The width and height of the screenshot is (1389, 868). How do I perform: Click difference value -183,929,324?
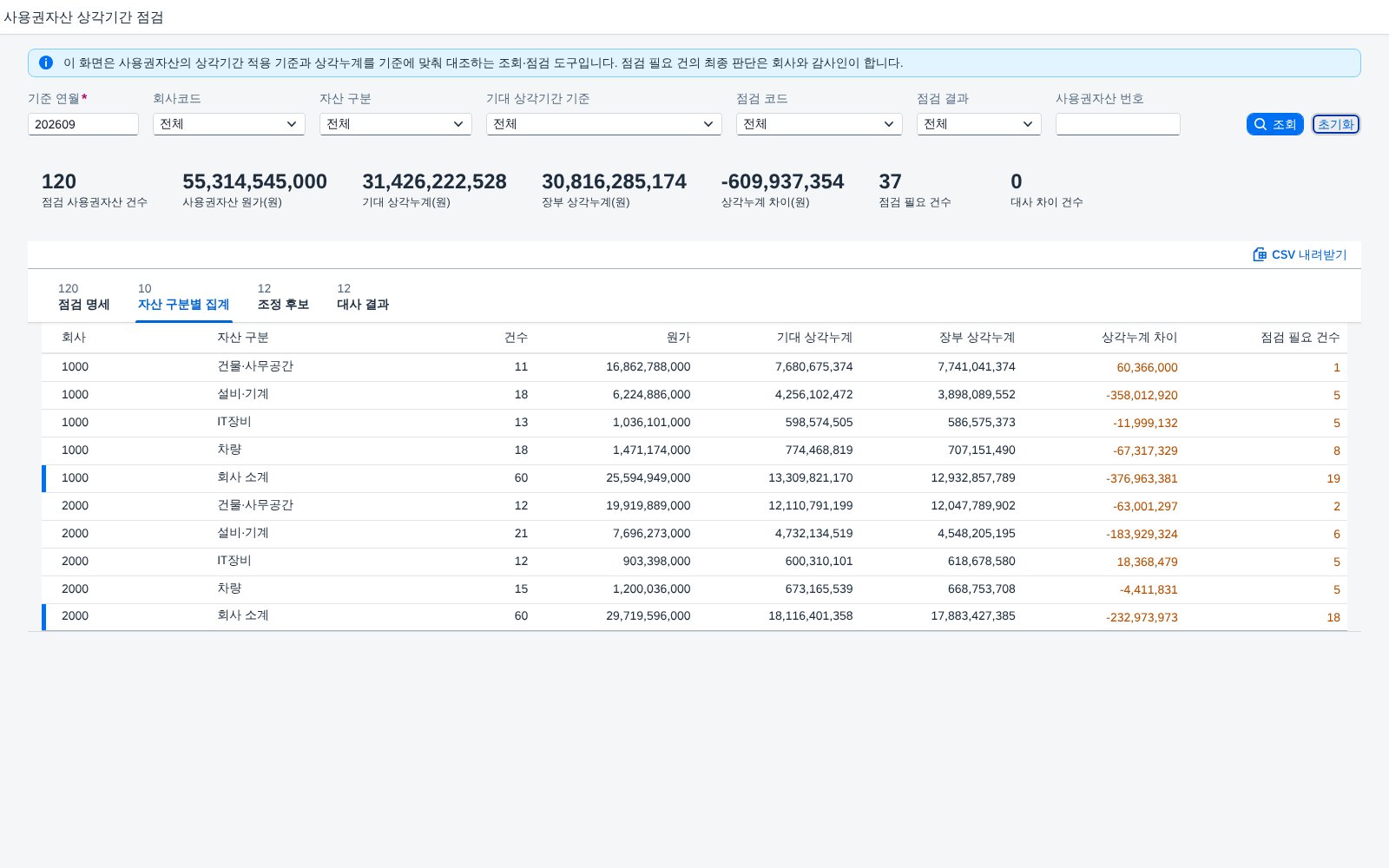tap(1142, 534)
